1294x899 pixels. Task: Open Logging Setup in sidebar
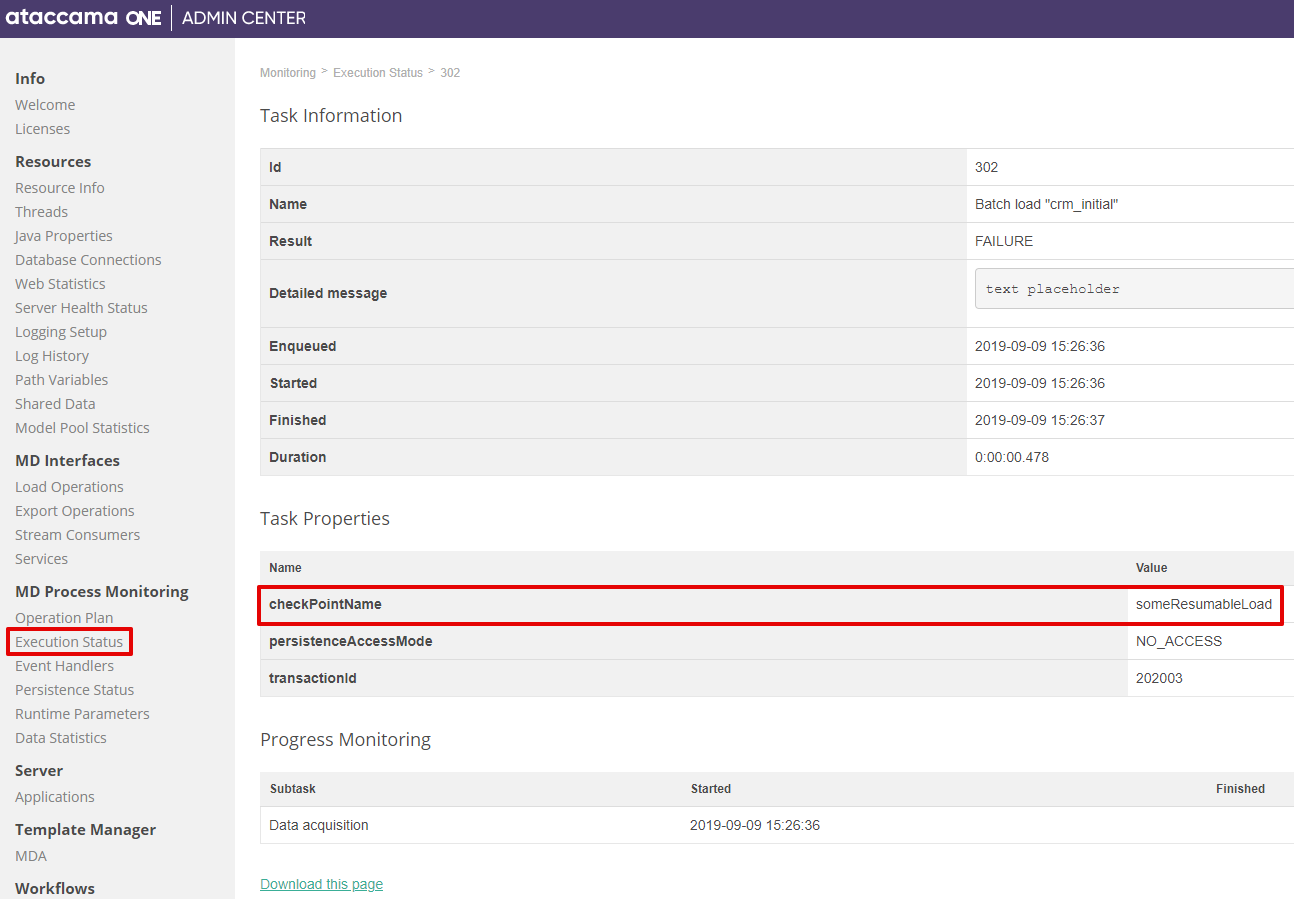[x=61, y=332]
